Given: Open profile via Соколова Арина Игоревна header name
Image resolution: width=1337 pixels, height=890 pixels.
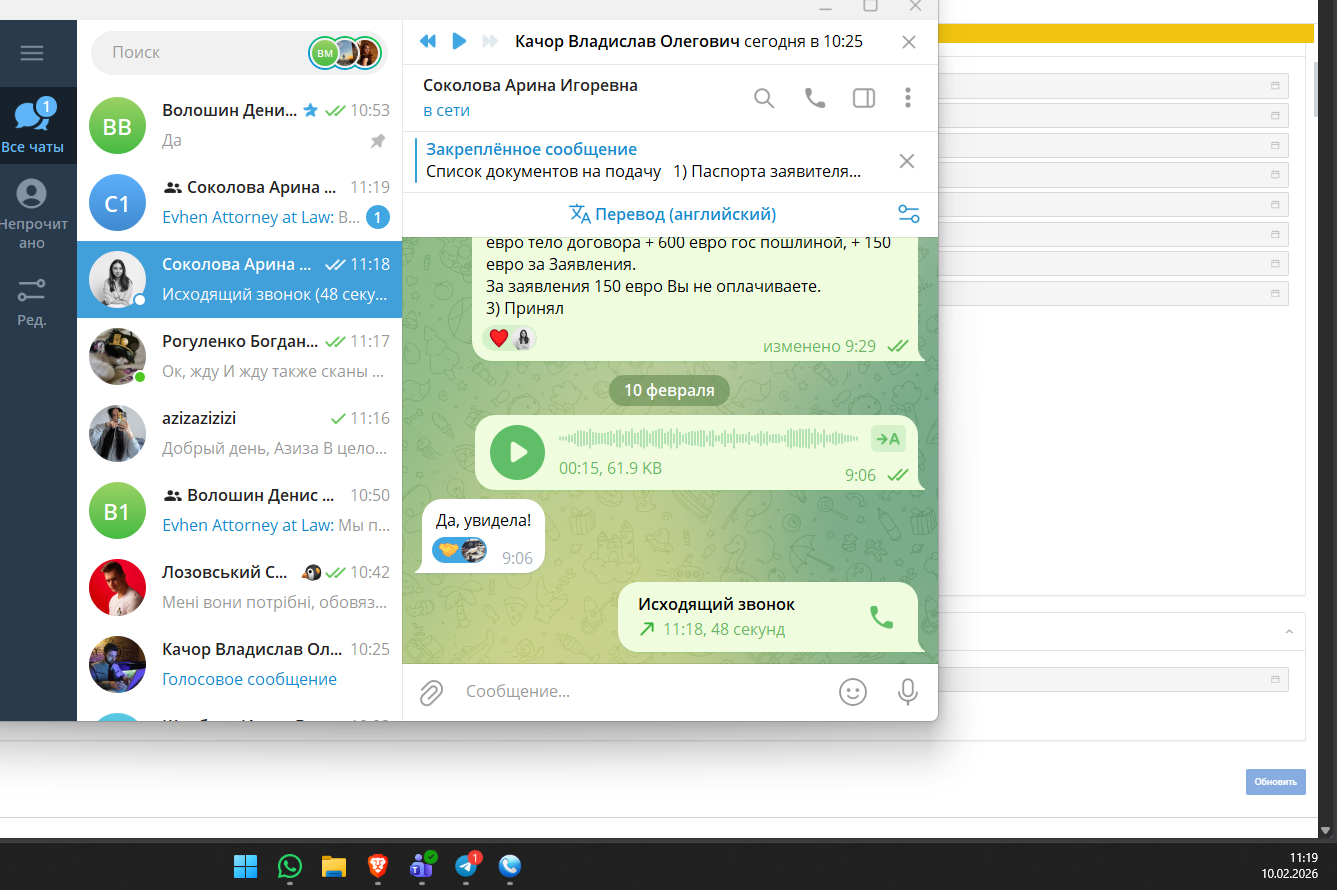Looking at the screenshot, I should point(530,86).
